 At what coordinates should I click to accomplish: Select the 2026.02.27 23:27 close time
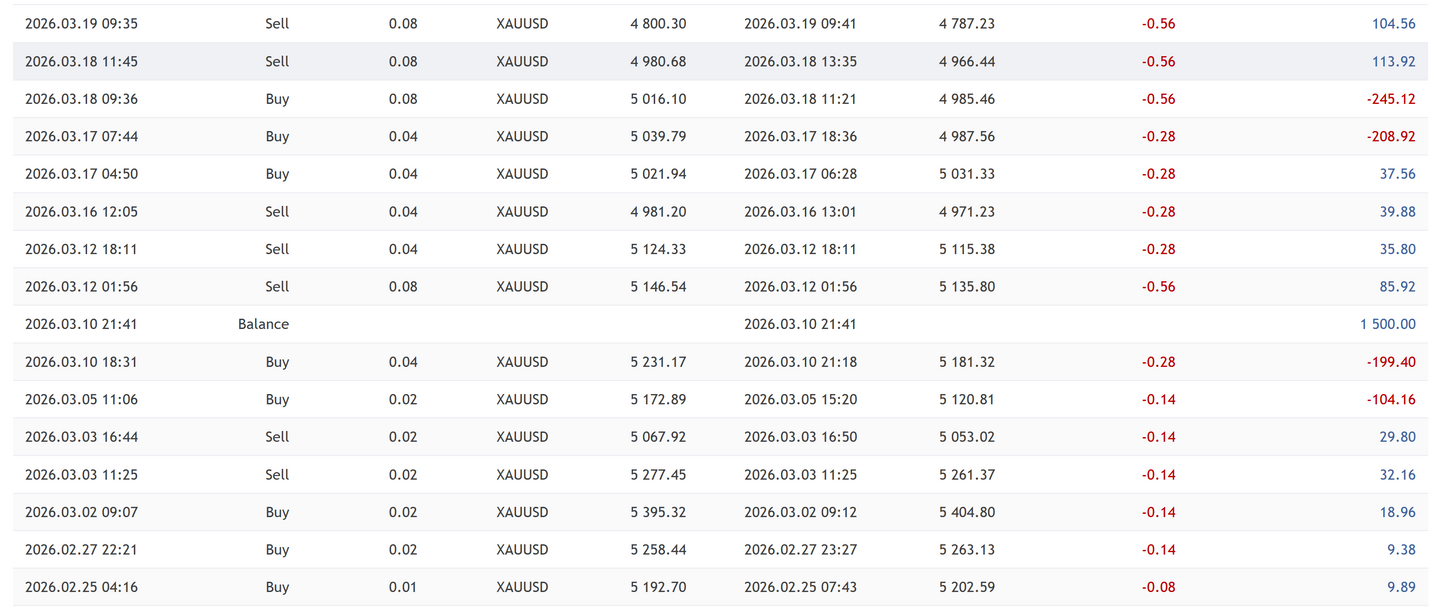(x=800, y=550)
